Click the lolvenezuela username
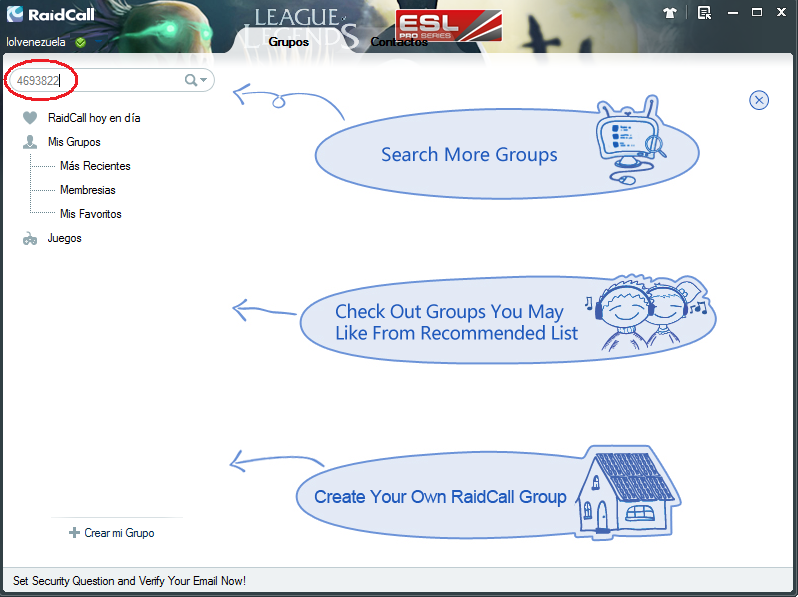Screen dimensions: 798x597 click(36, 42)
